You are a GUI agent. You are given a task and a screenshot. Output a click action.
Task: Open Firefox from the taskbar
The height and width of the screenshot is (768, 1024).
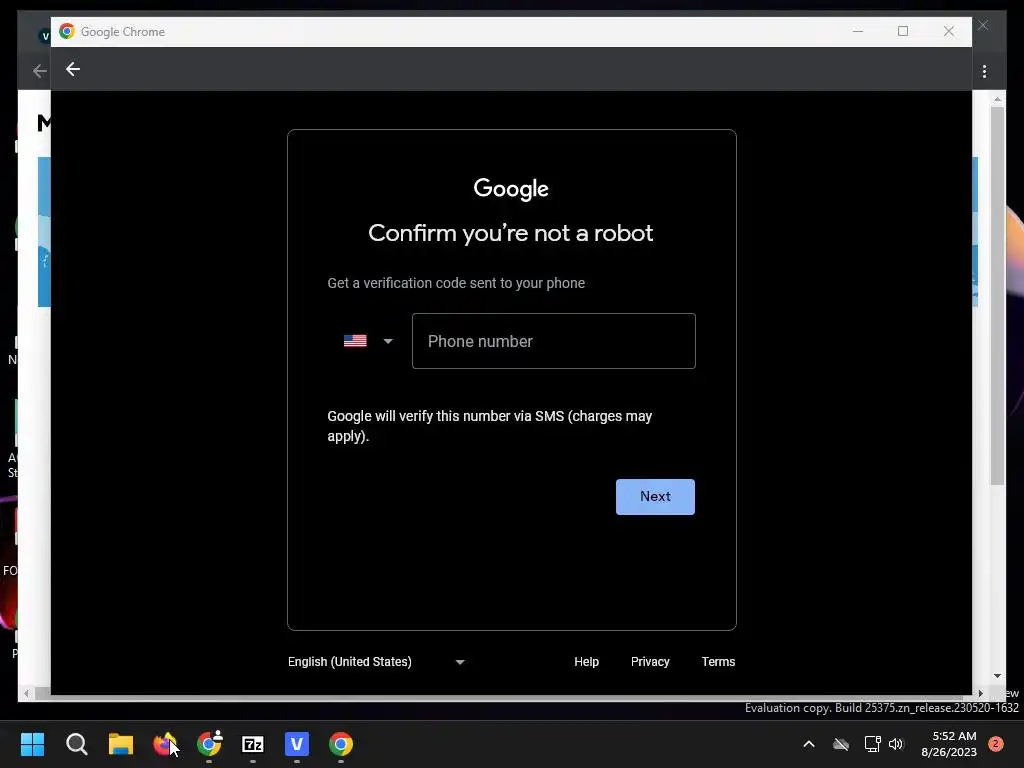[x=165, y=744]
